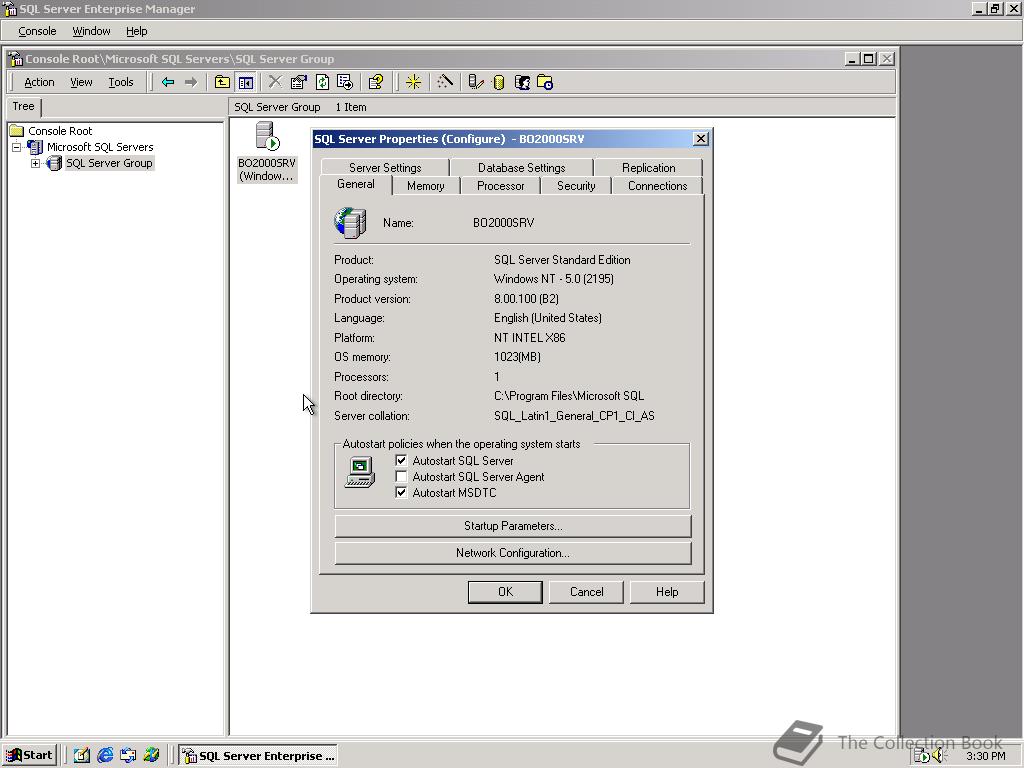Open the Console menu
1024x768 pixels.
(x=37, y=31)
